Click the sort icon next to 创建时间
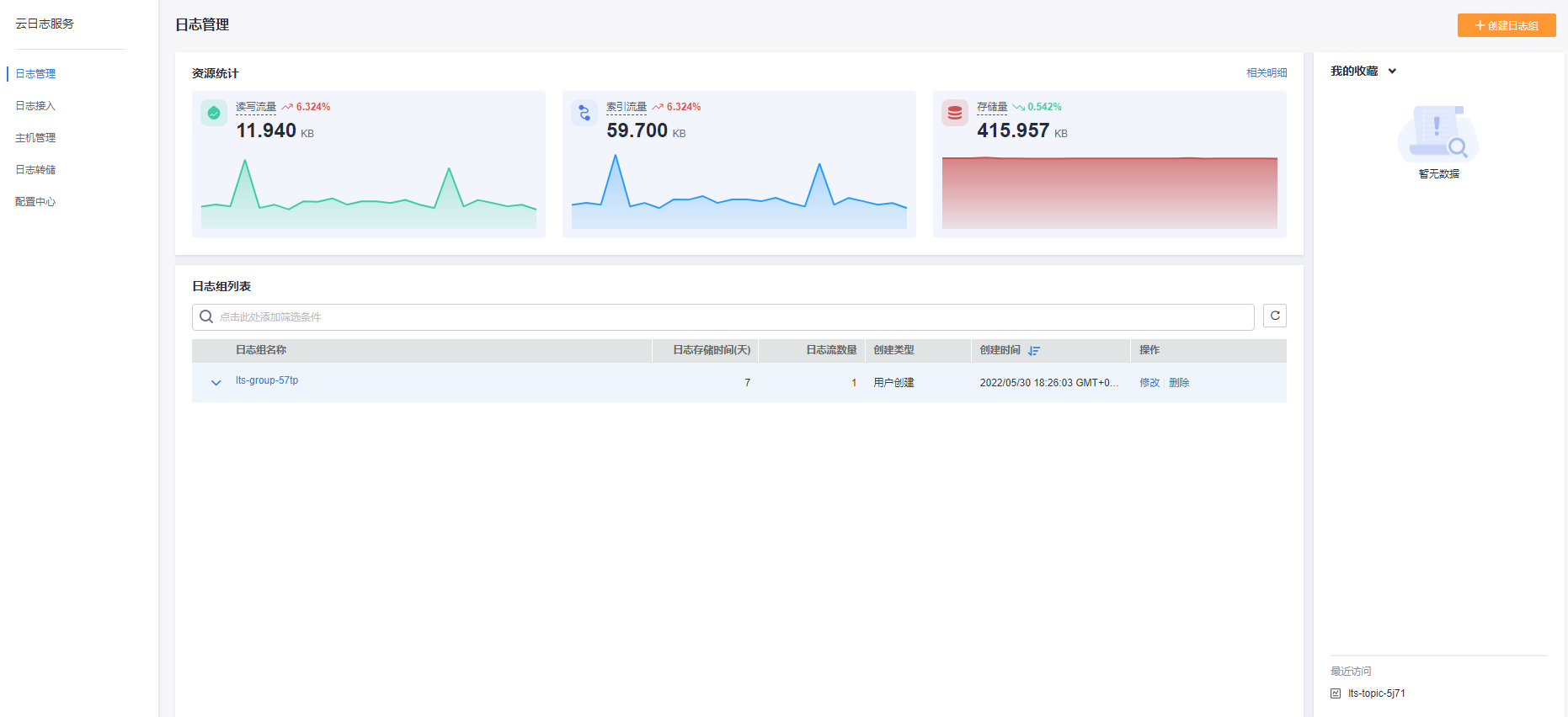1568x717 pixels. pyautogui.click(x=1034, y=350)
